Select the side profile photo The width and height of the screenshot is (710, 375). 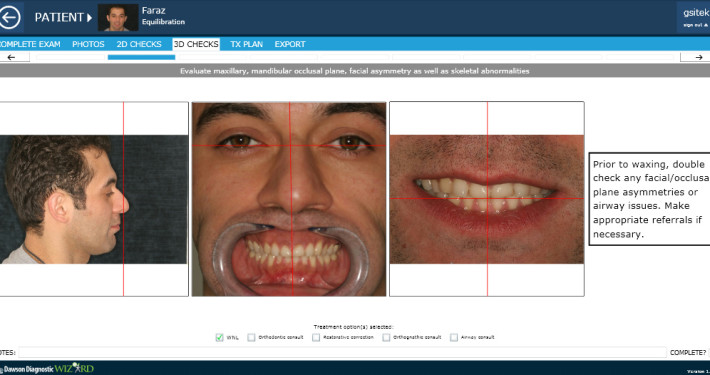coord(94,199)
